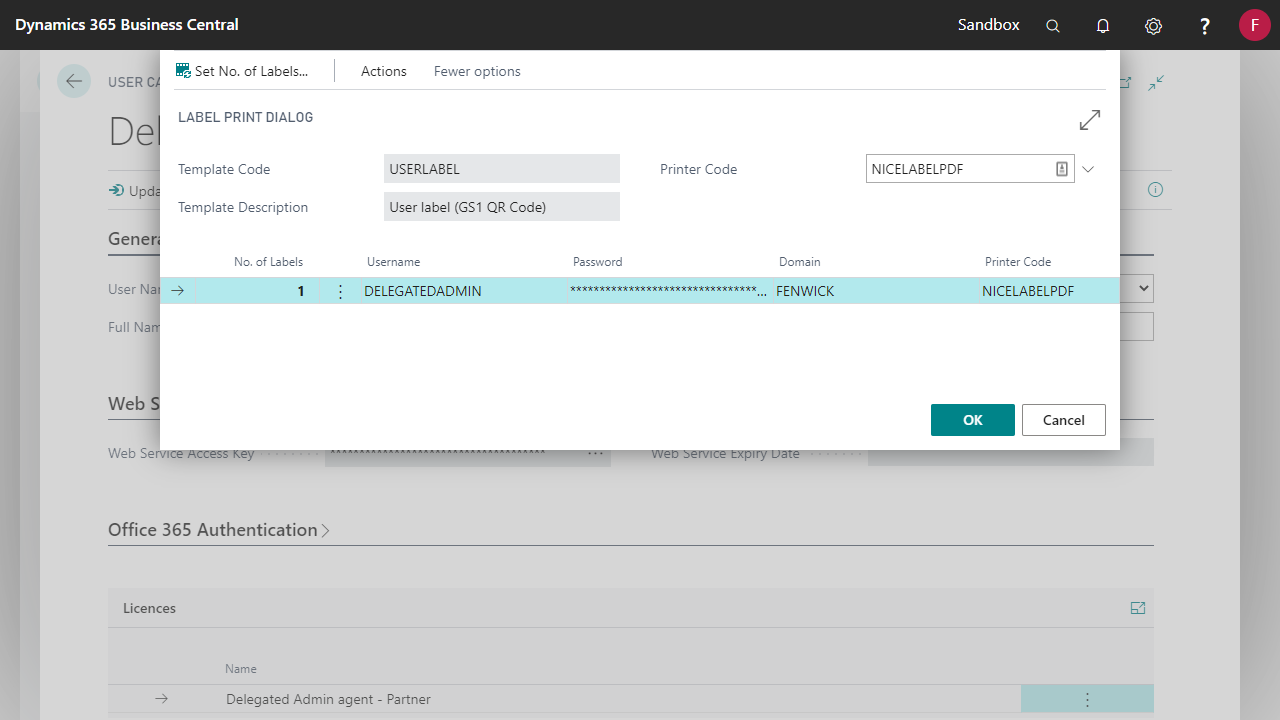Click the Template Code field USERLABEL
Screen dimensions: 1280x720
(502, 169)
